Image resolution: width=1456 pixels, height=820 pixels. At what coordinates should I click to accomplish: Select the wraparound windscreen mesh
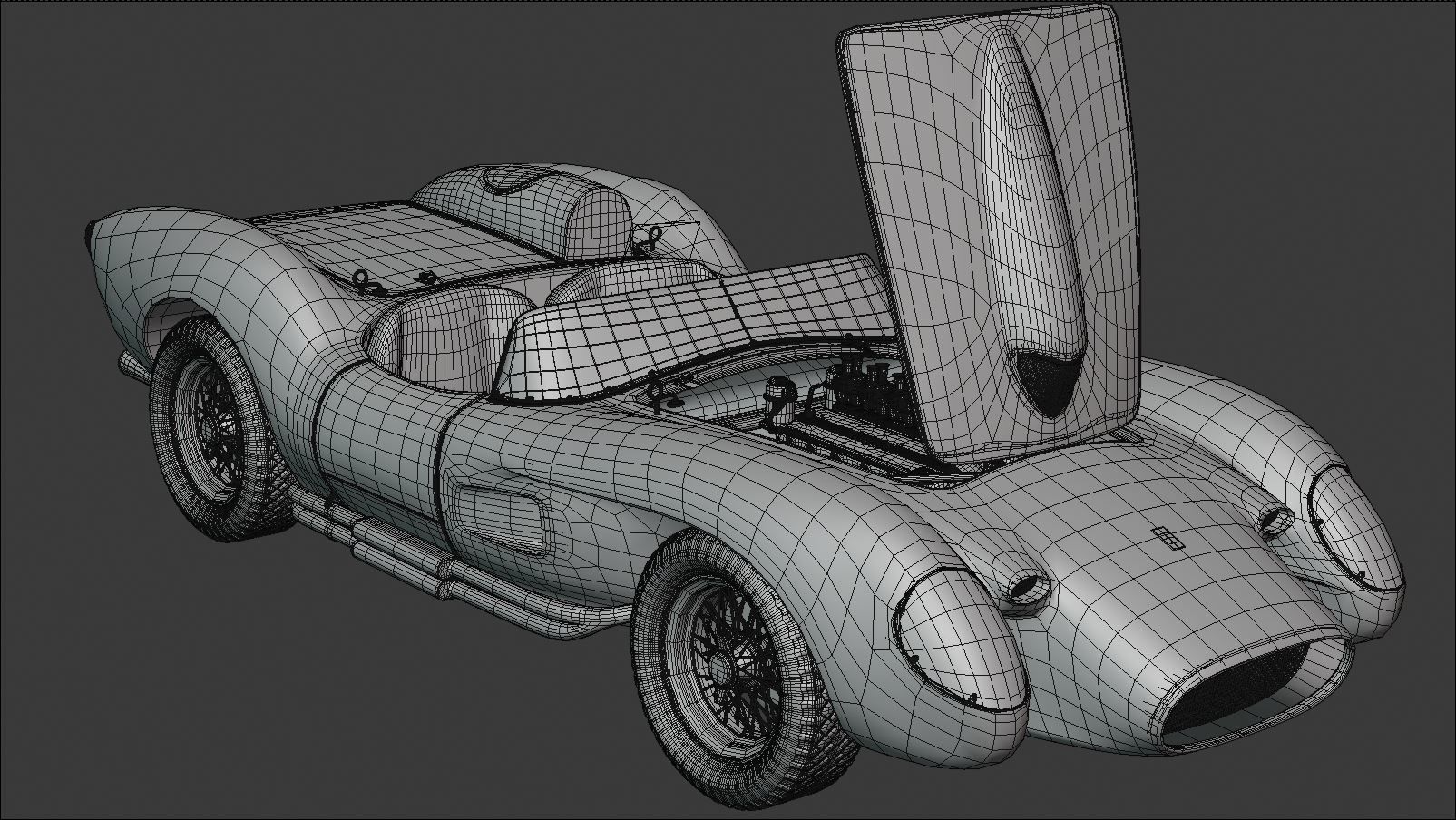699,328
